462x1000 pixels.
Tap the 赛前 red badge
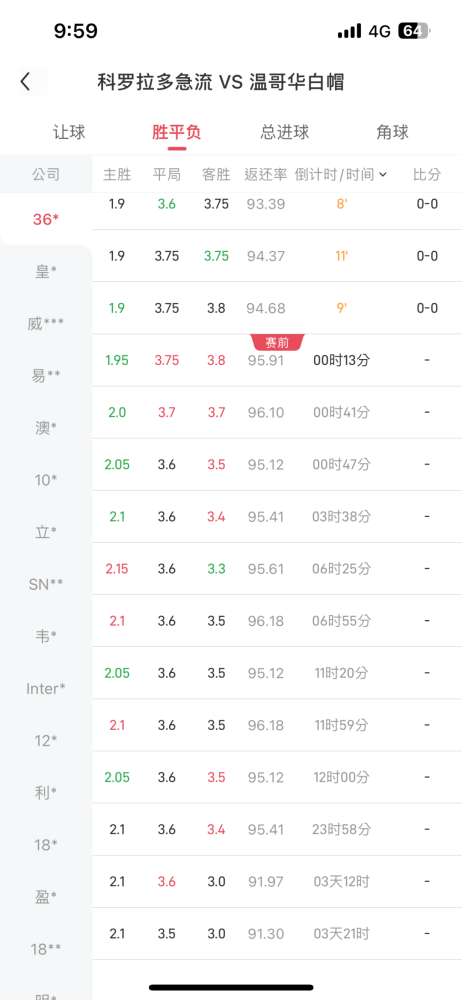(x=276, y=342)
